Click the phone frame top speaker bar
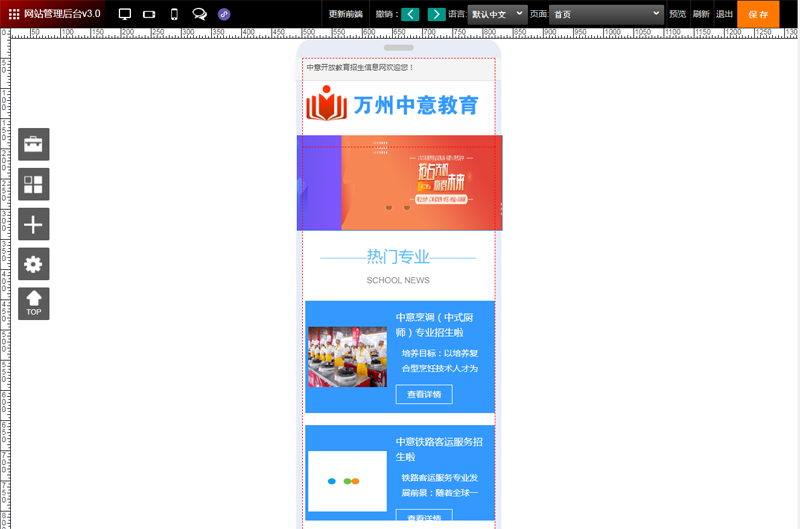 point(398,48)
